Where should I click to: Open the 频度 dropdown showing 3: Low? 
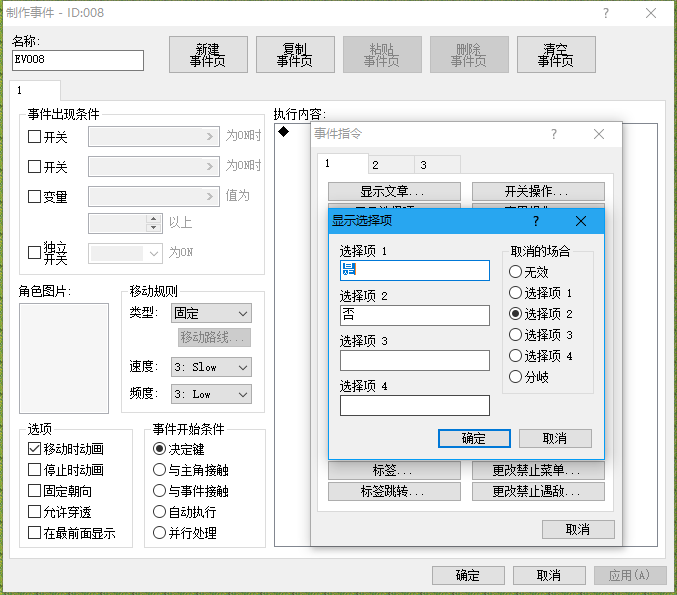(x=211, y=394)
